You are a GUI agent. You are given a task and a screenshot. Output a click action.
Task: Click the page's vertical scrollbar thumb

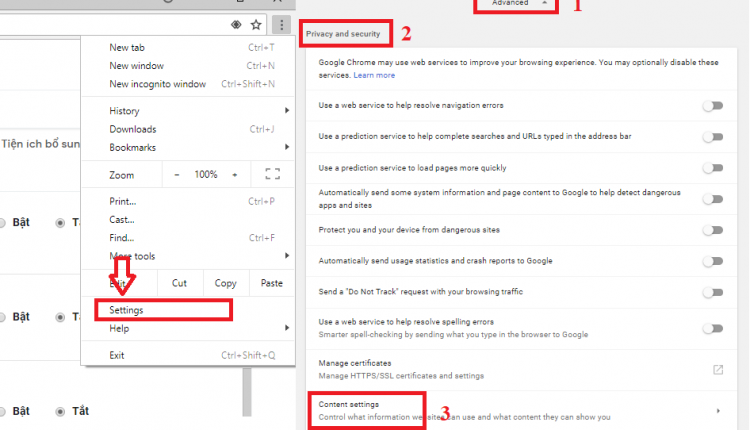pos(247,392)
